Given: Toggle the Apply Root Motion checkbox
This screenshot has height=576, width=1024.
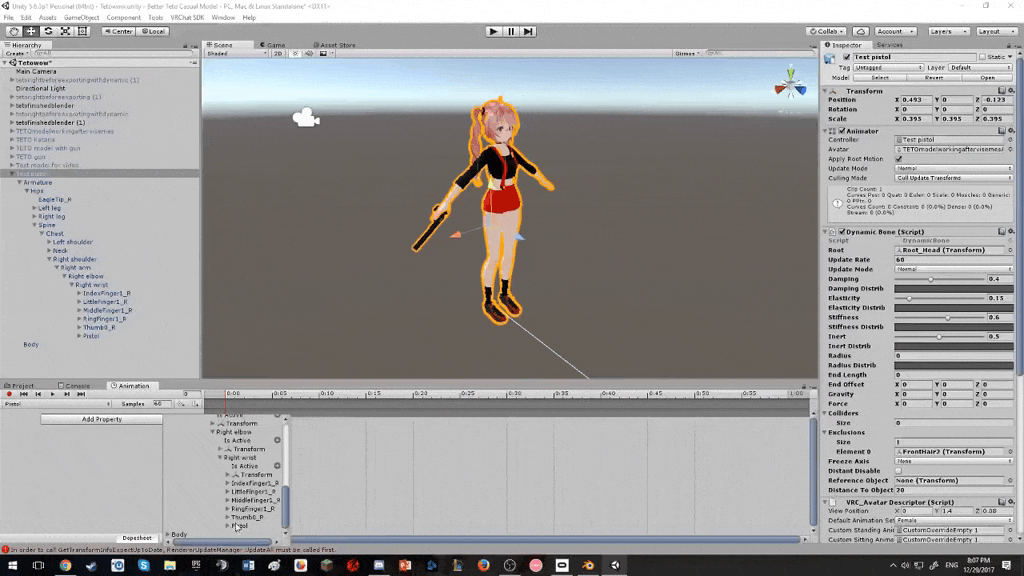Looking at the screenshot, I should (898, 159).
